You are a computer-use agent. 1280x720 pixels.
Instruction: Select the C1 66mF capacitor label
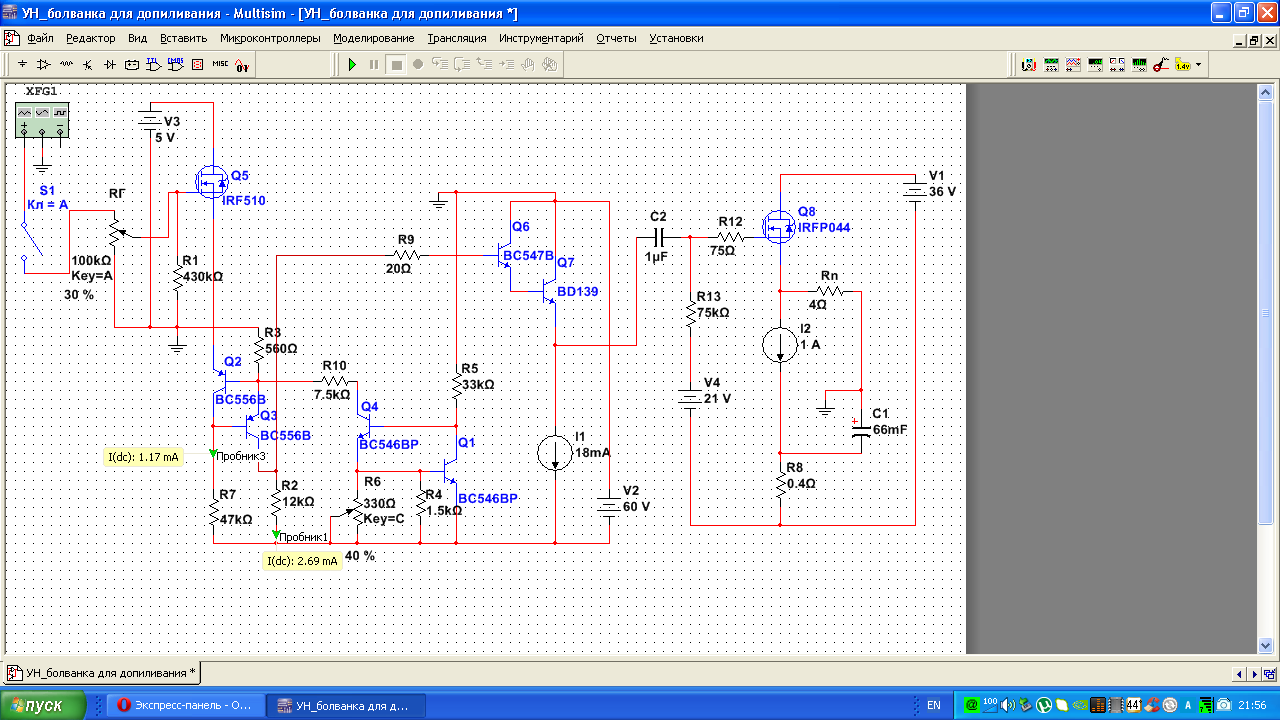[888, 421]
